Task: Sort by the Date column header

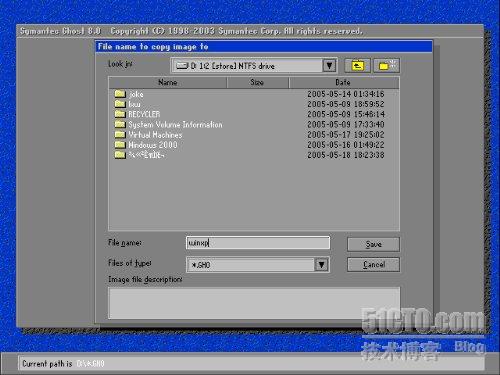Action: pos(343,82)
